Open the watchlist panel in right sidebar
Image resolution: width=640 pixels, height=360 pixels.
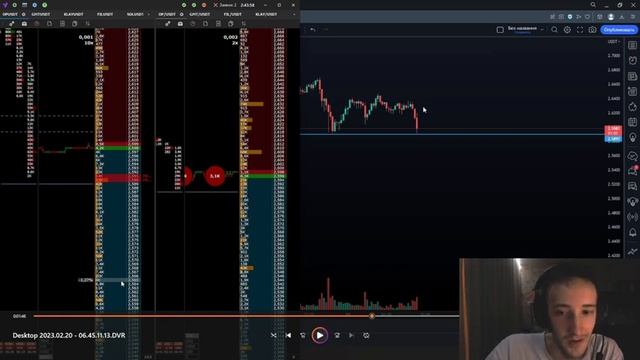pyautogui.click(x=633, y=45)
